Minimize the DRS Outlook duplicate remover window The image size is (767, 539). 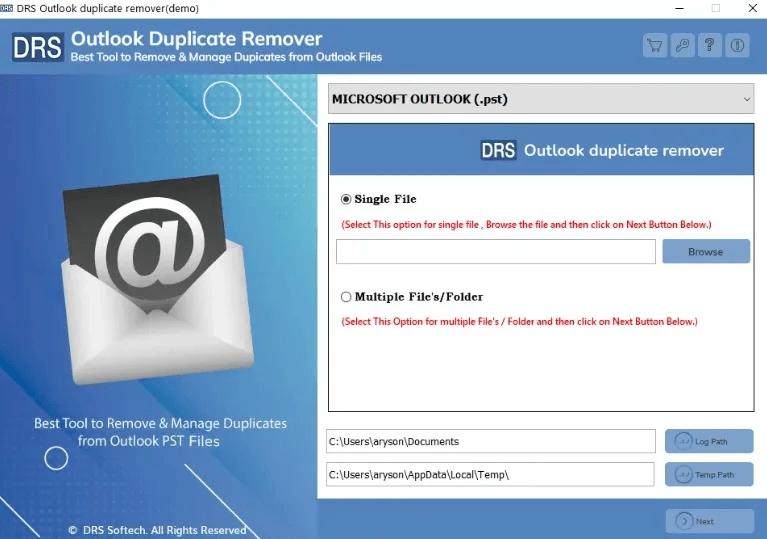point(679,8)
